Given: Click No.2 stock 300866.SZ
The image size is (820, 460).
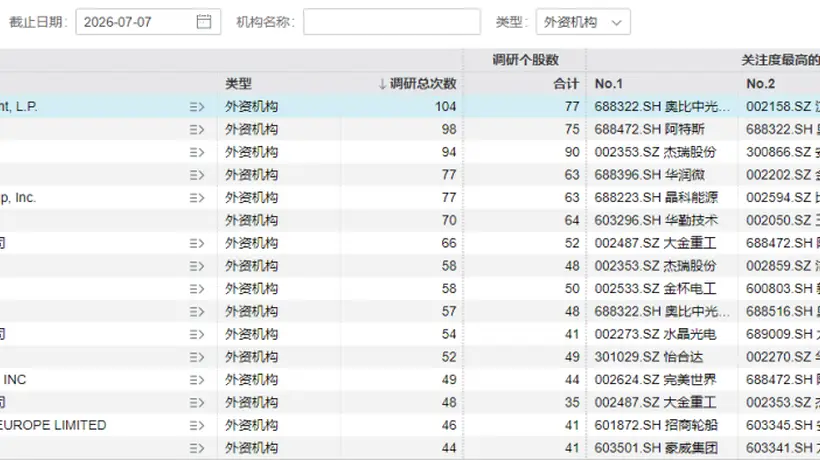Looking at the screenshot, I should point(783,152).
